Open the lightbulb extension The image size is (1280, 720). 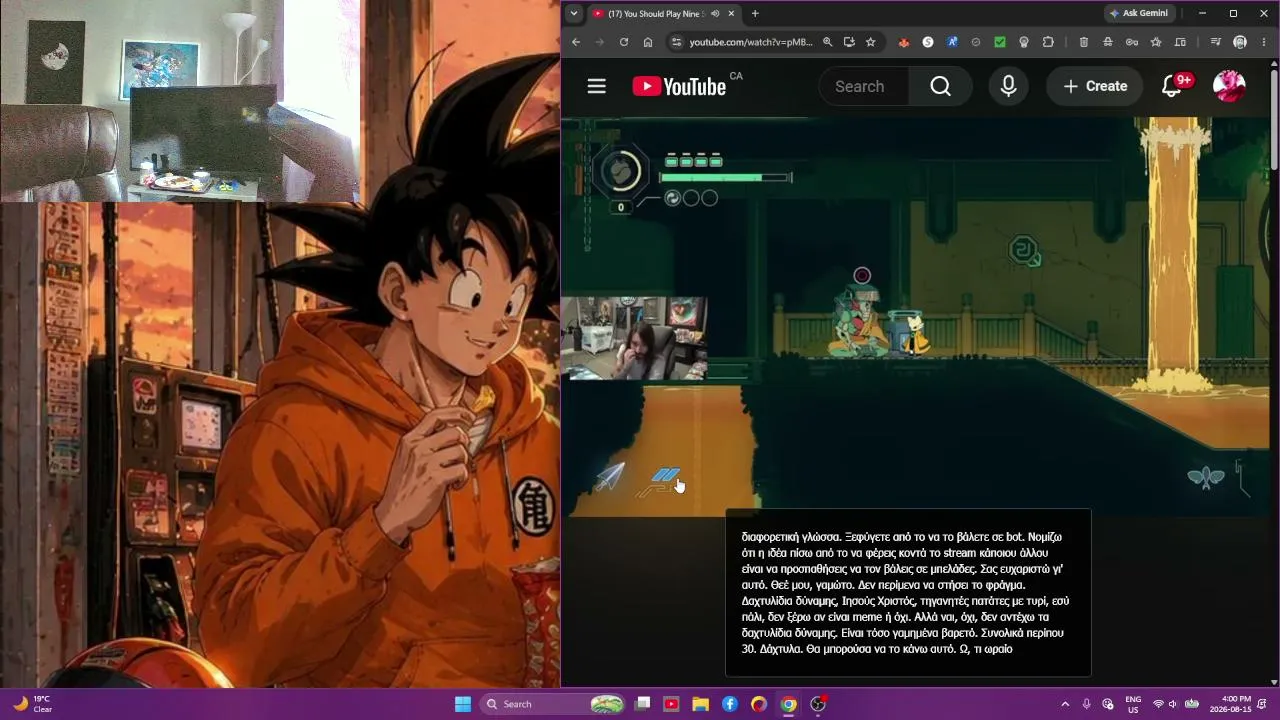(1024, 42)
